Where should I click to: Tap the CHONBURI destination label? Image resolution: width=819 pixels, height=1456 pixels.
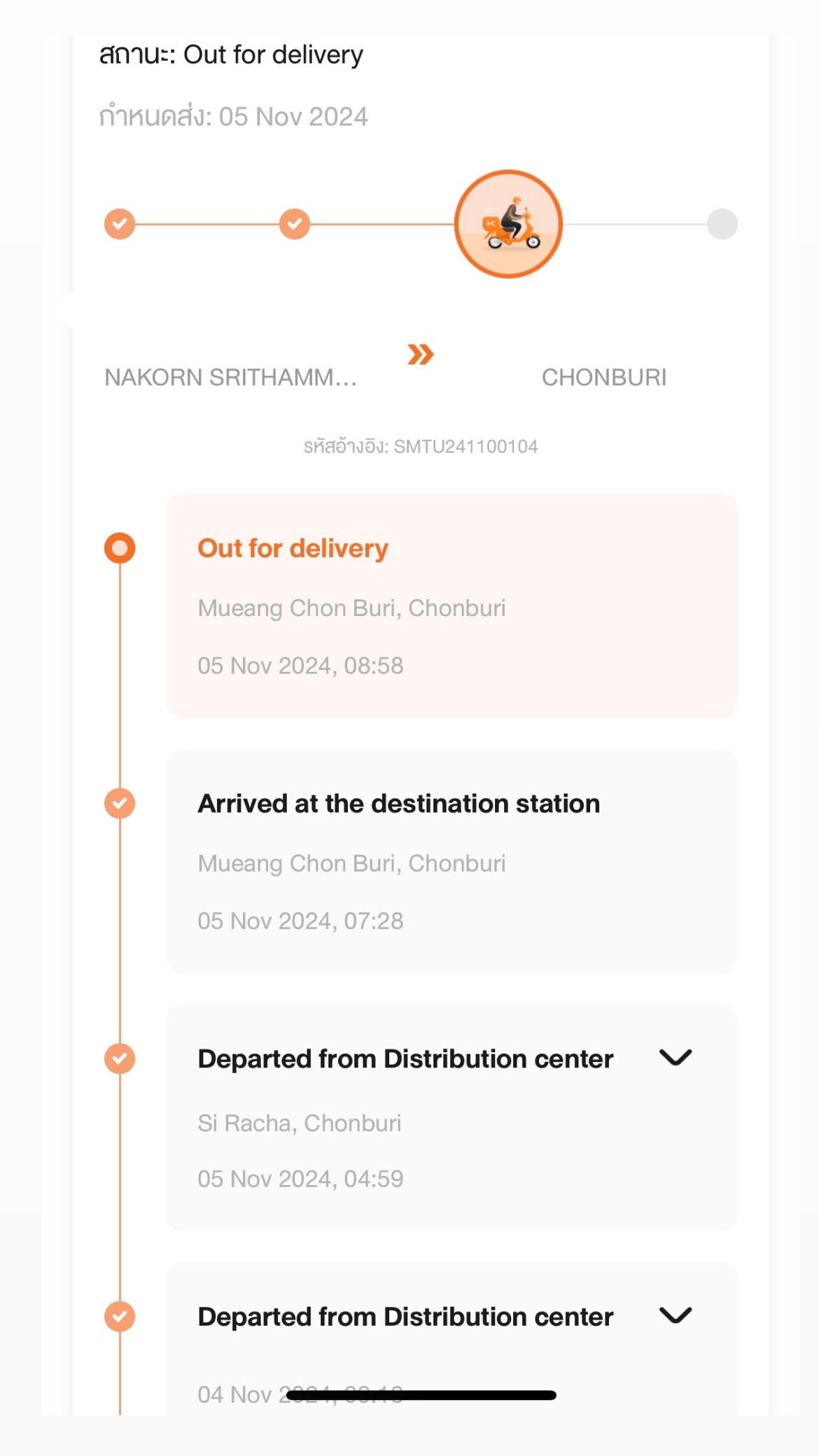pos(604,377)
